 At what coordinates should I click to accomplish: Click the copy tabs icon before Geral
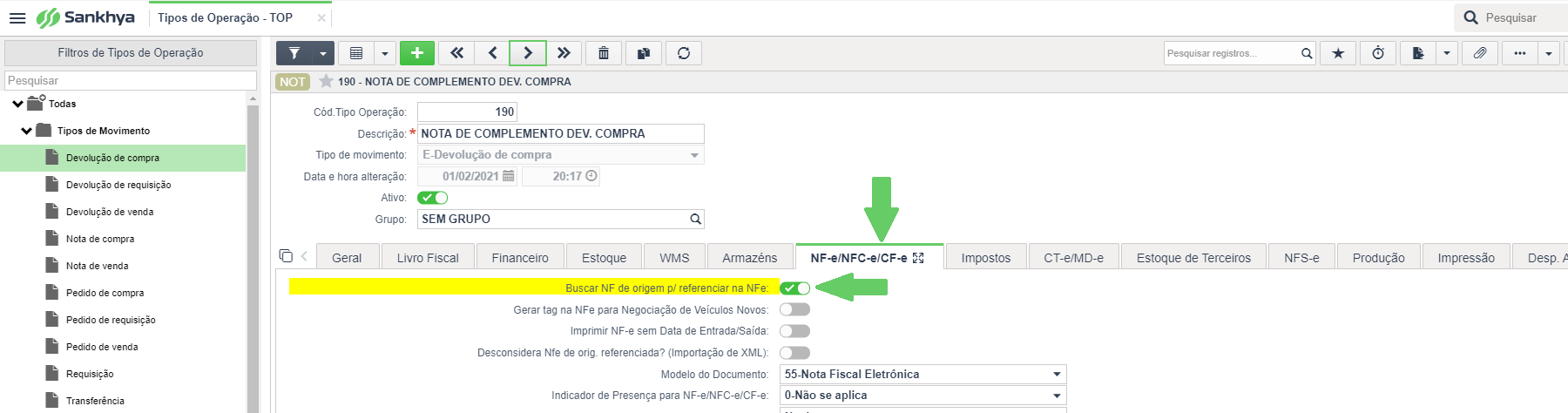coord(286,255)
